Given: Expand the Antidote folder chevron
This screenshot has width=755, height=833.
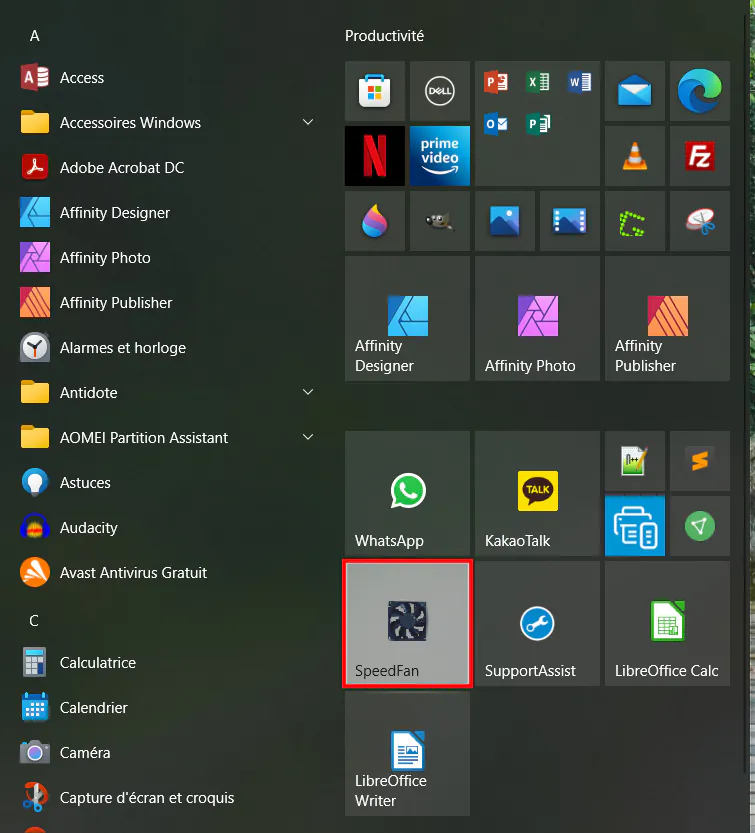Looking at the screenshot, I should pyautogui.click(x=308, y=392).
